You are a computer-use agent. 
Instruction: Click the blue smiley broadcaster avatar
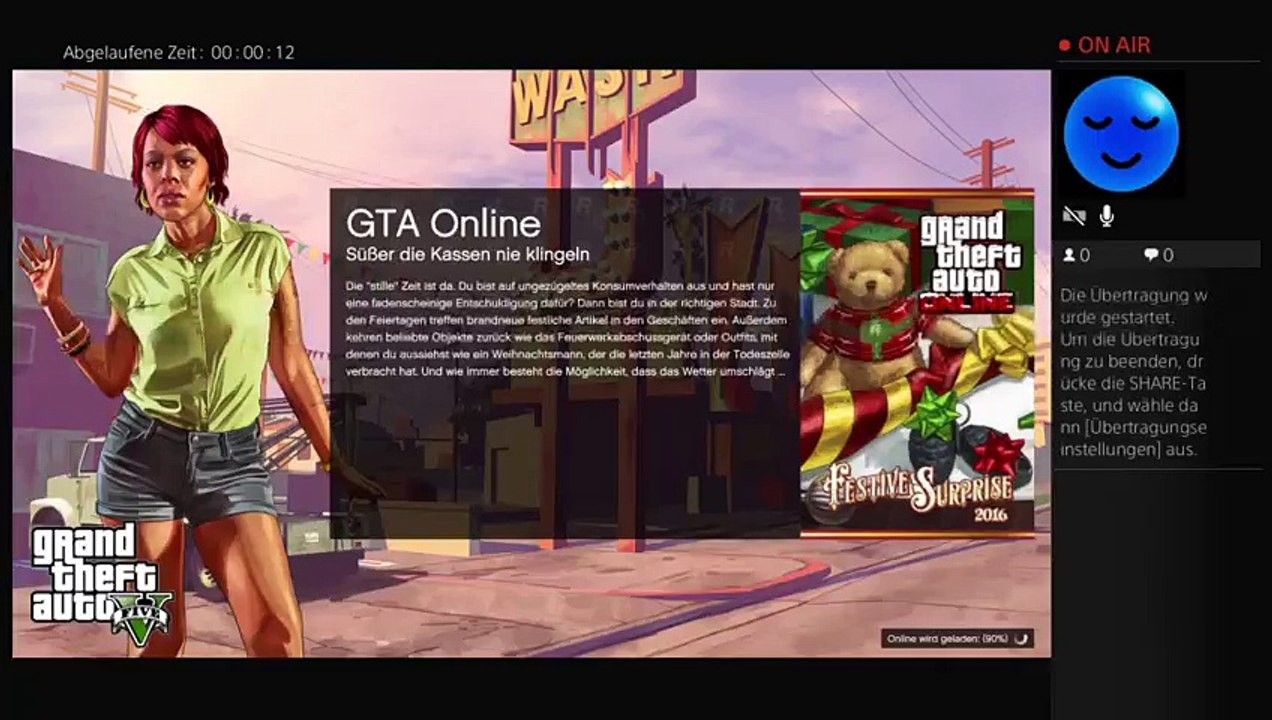click(1121, 134)
